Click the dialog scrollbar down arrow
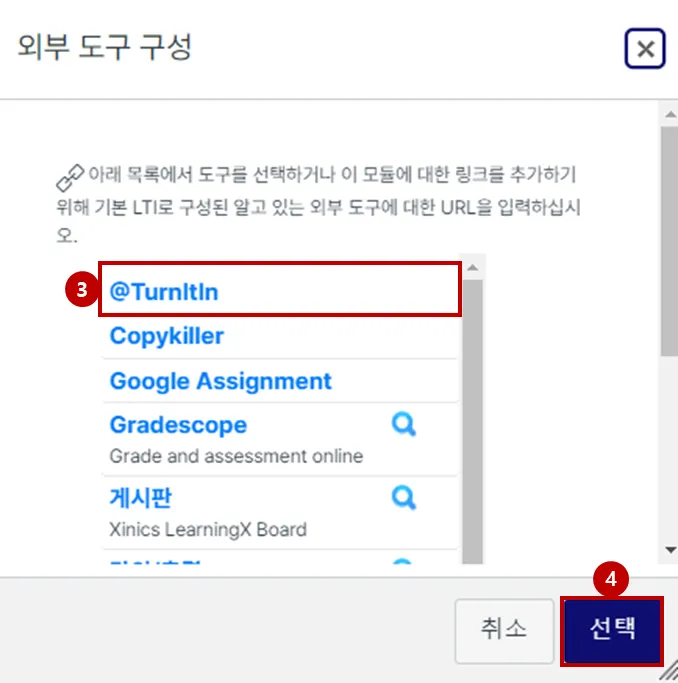 [x=670, y=550]
